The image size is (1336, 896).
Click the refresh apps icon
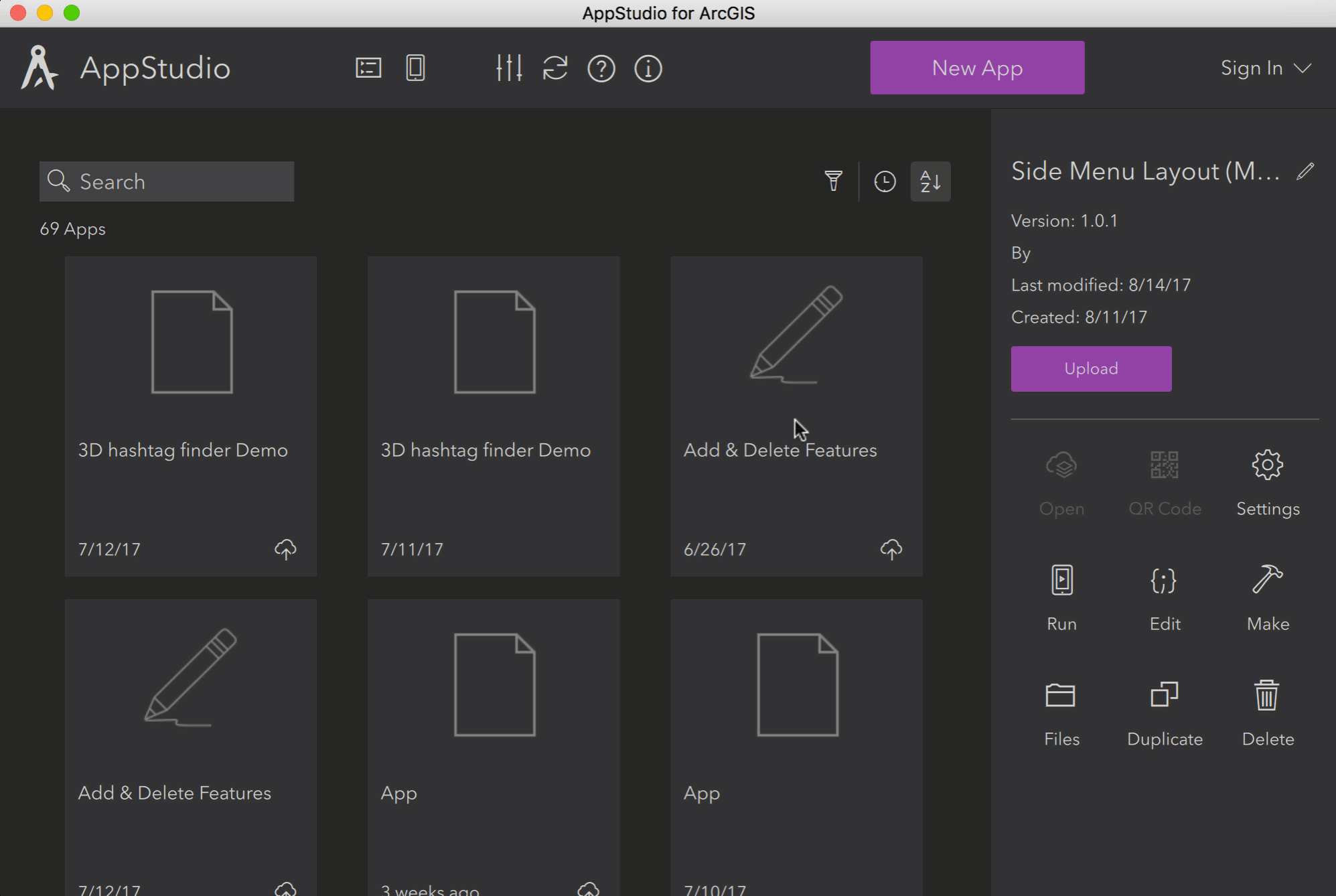pyautogui.click(x=555, y=68)
